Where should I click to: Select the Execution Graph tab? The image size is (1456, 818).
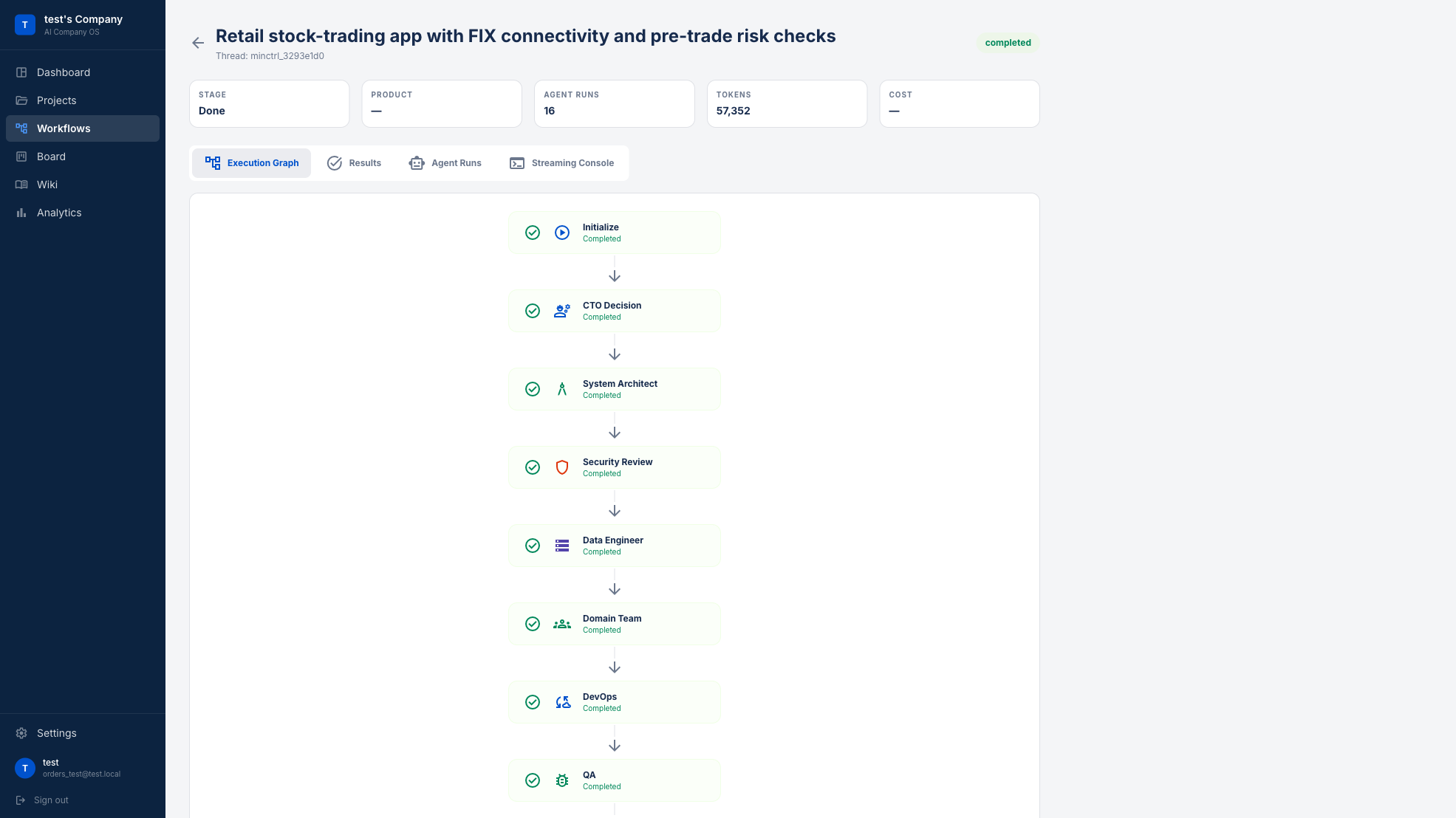coord(252,163)
